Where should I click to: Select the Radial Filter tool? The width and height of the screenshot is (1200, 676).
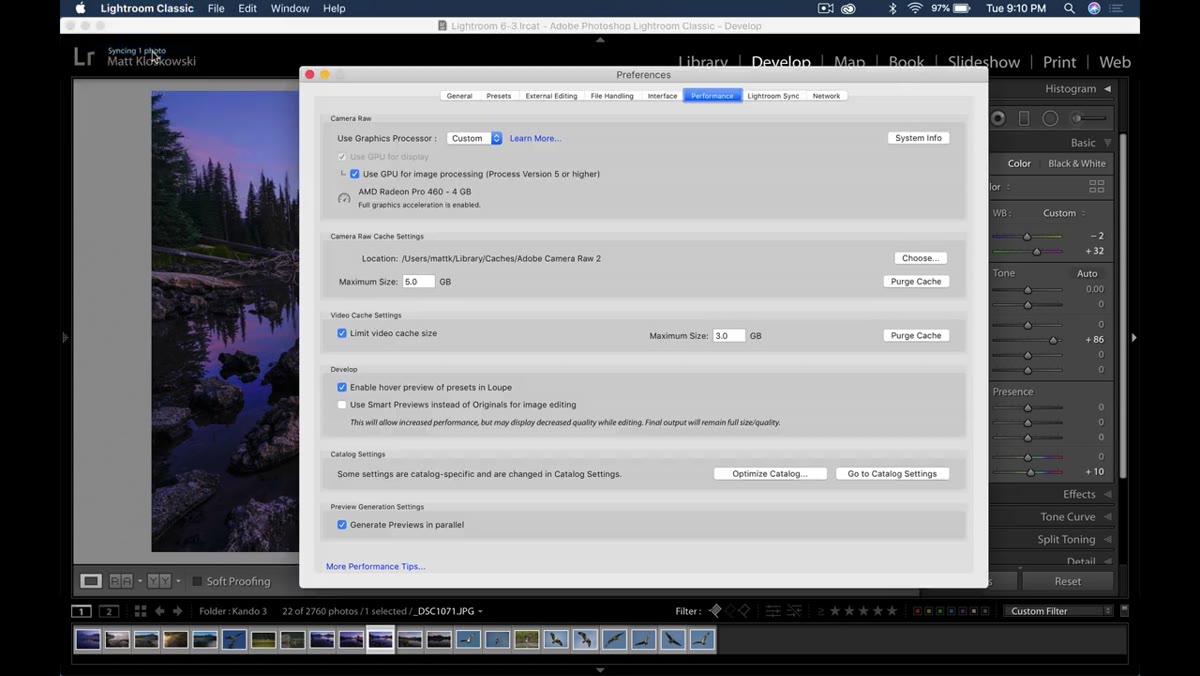[1050, 118]
